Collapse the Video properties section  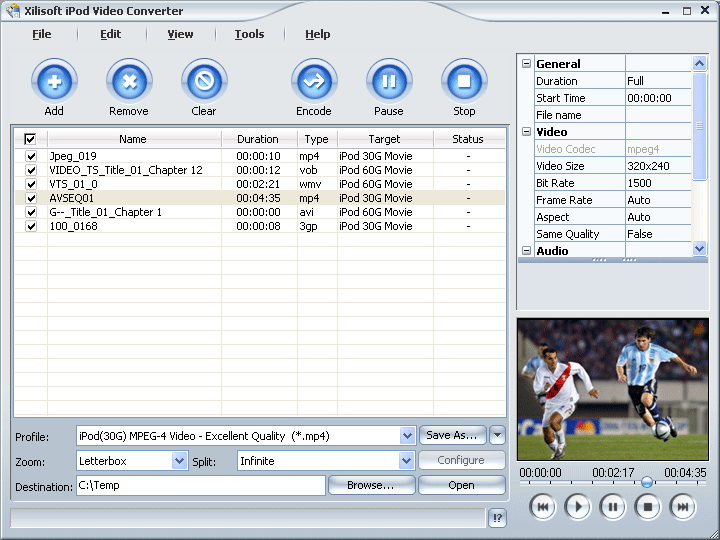tap(526, 132)
